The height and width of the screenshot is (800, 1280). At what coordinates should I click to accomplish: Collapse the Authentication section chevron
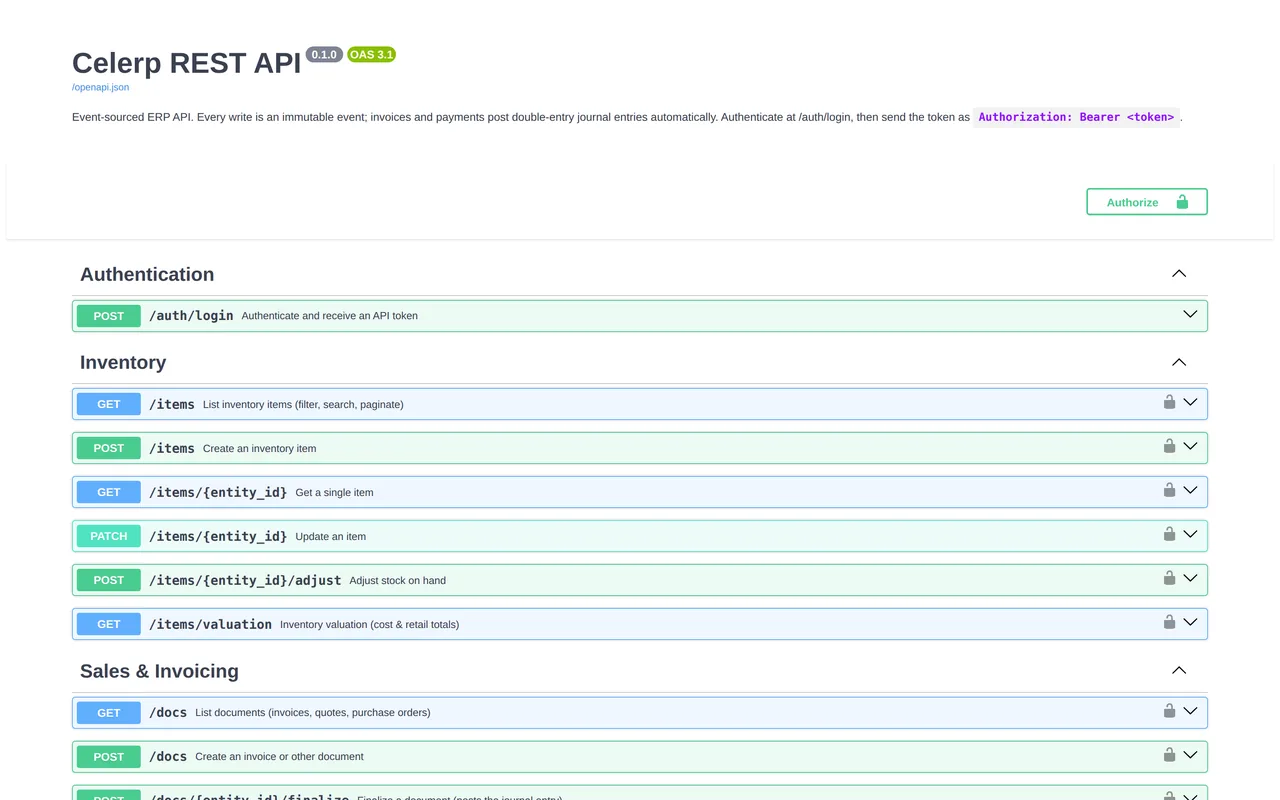point(1179,274)
